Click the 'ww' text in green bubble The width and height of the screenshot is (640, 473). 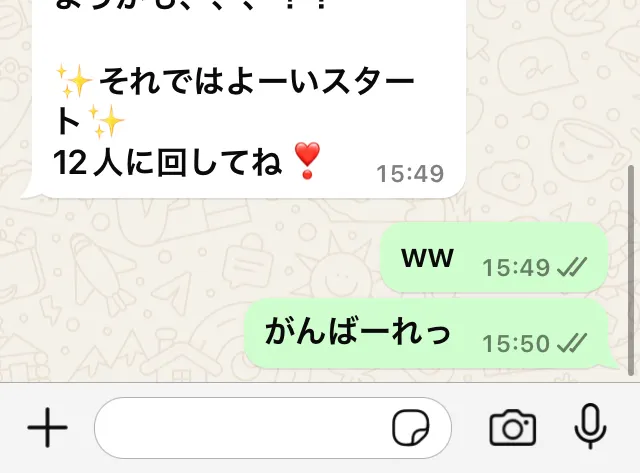coord(427,258)
